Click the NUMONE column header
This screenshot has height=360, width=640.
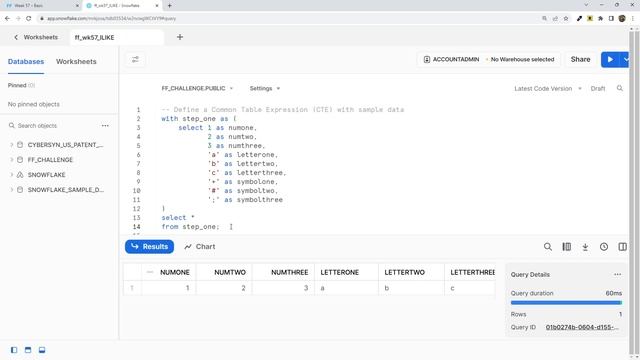pyautogui.click(x=175, y=272)
